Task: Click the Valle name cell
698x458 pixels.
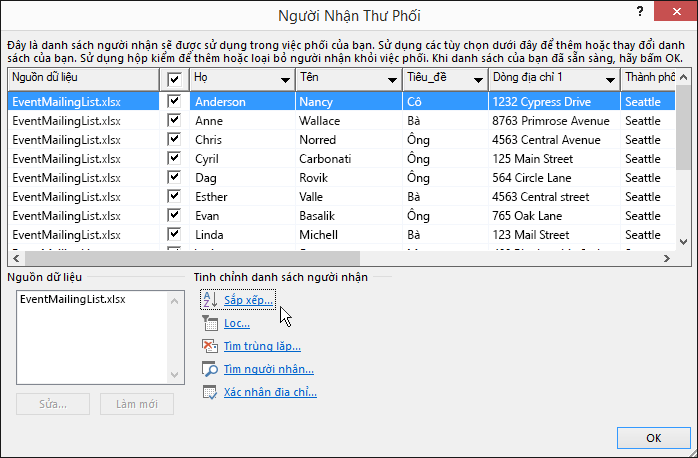Action: point(349,197)
